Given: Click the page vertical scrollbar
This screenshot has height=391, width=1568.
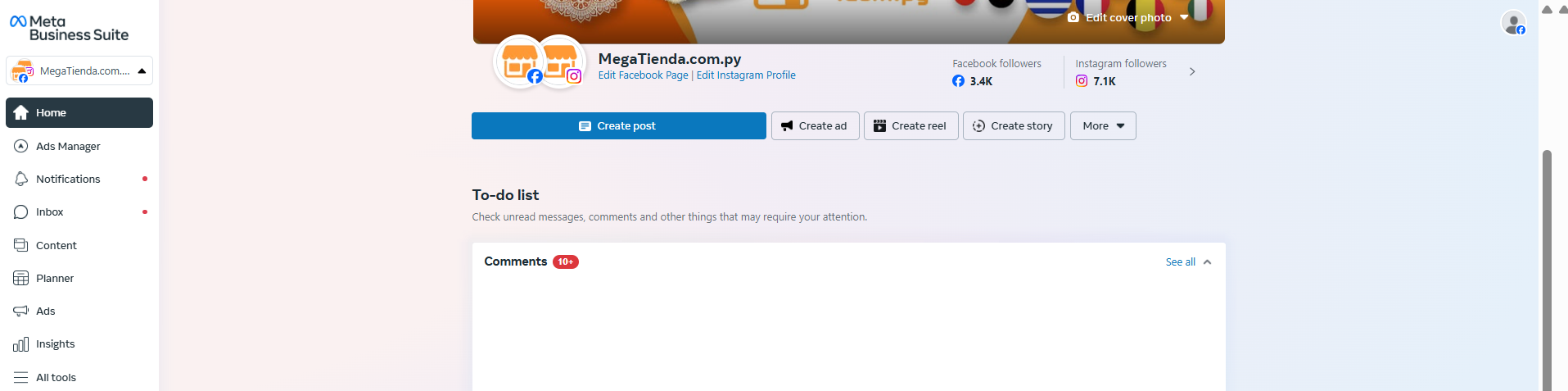Looking at the screenshot, I should 1547,271.
